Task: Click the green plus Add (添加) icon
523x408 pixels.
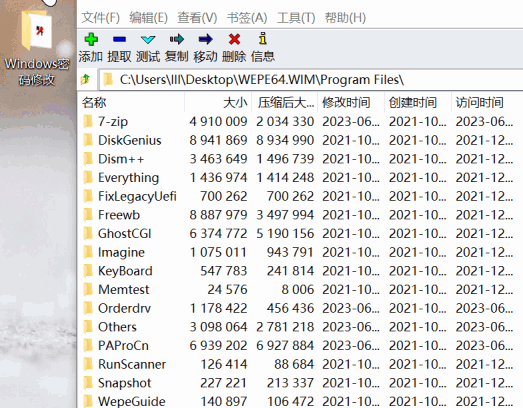Action: pyautogui.click(x=91, y=39)
